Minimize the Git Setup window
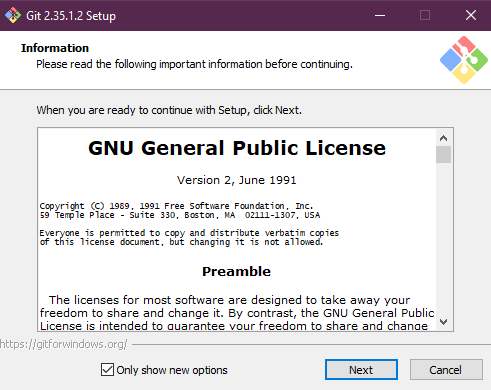This screenshot has width=491, height=390. point(380,15)
